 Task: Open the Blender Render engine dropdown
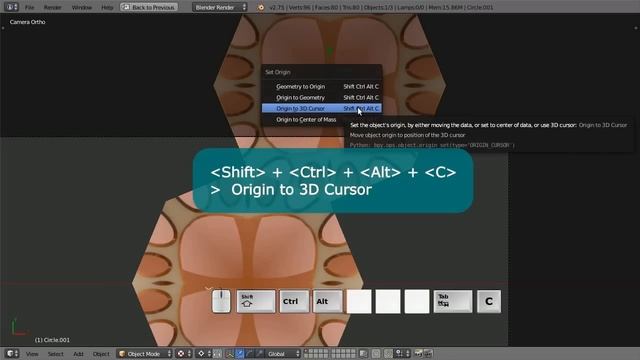220,7
